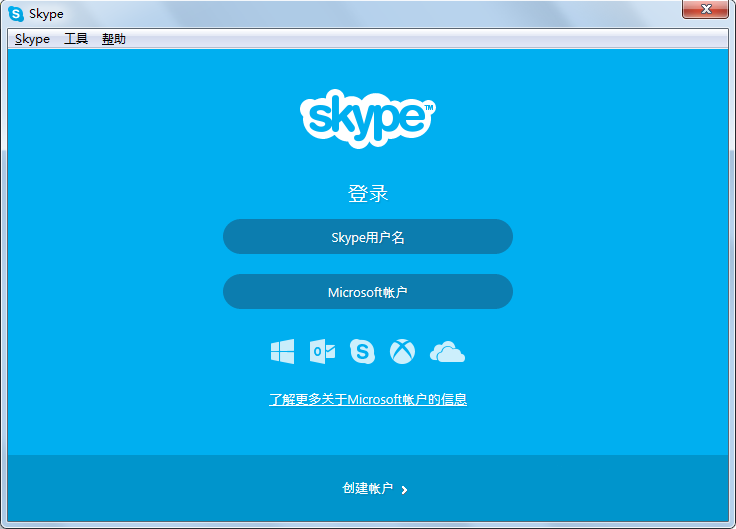Click the 登录 heading text
736x529 pixels.
coord(368,193)
